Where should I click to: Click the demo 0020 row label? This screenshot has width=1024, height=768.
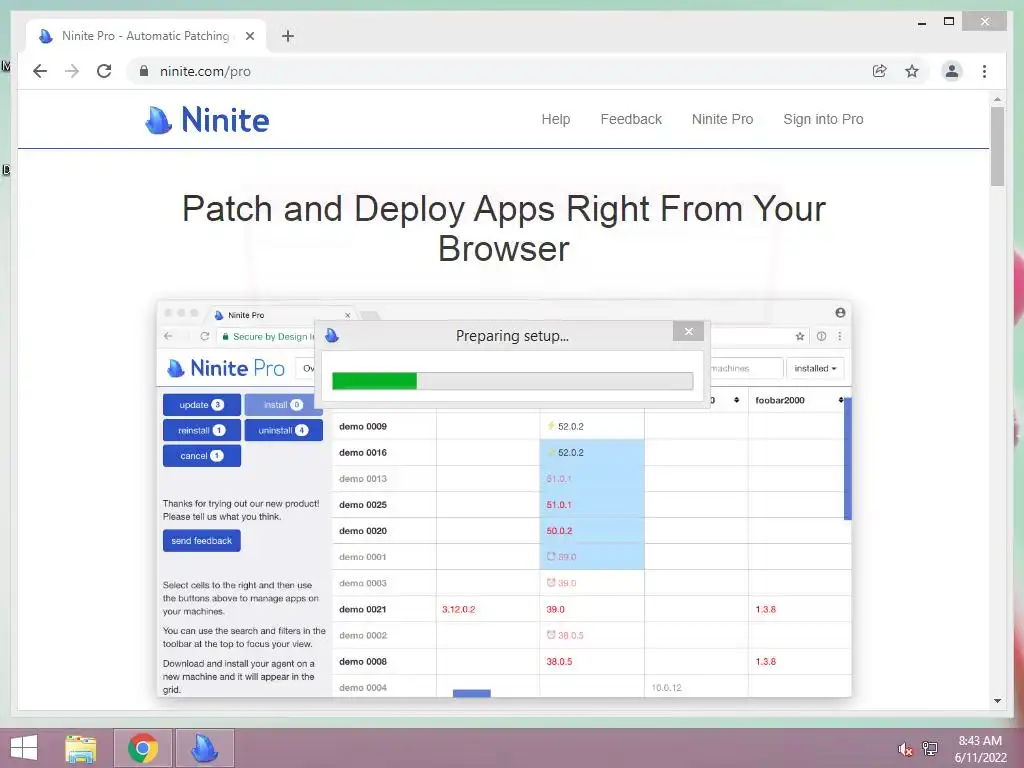click(x=363, y=531)
